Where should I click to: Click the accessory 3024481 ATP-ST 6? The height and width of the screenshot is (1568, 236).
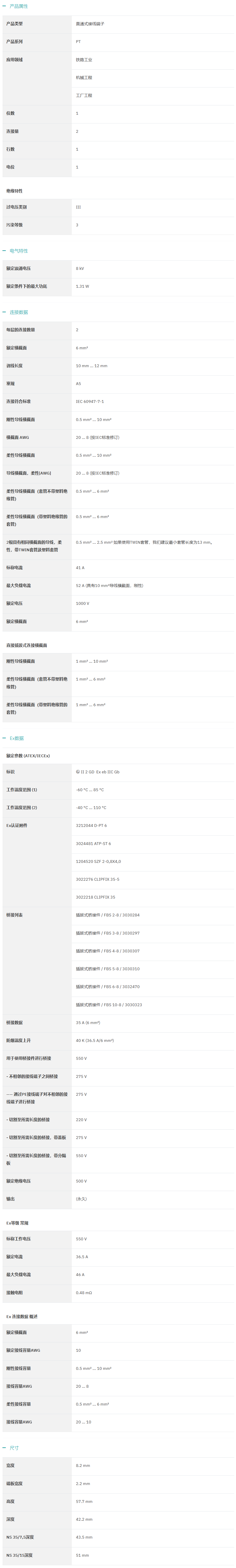[93, 844]
